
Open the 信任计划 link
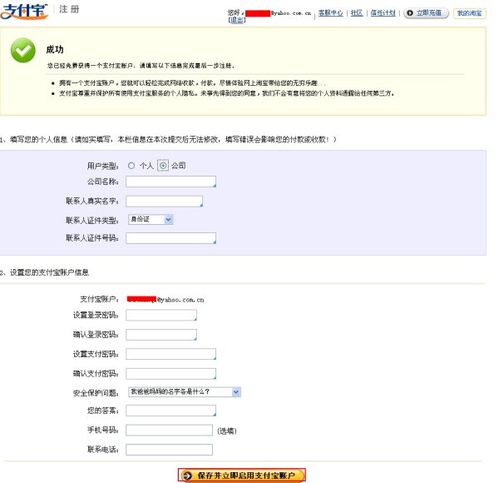[x=383, y=13]
